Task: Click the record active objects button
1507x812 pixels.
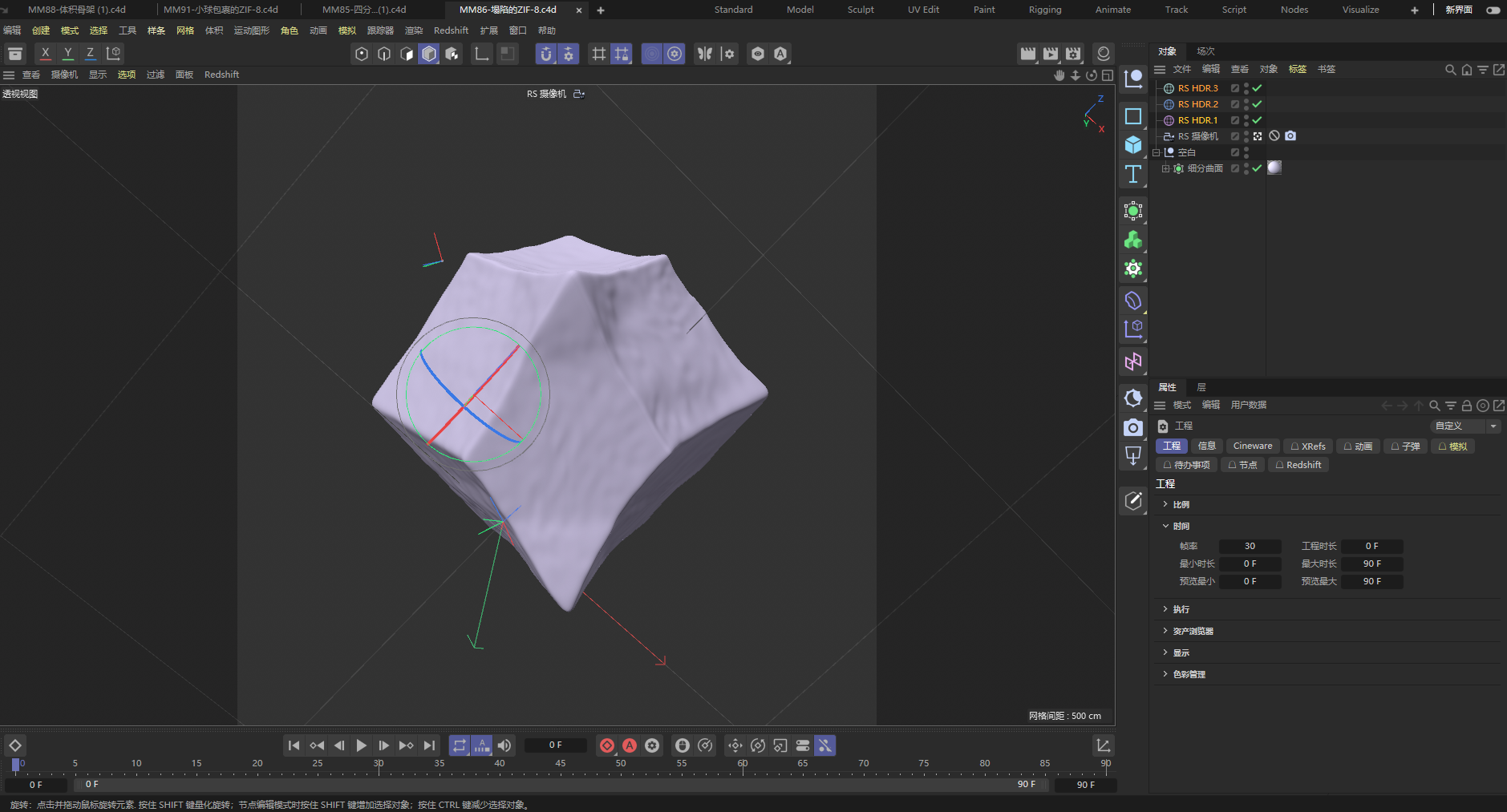Action: click(x=607, y=745)
